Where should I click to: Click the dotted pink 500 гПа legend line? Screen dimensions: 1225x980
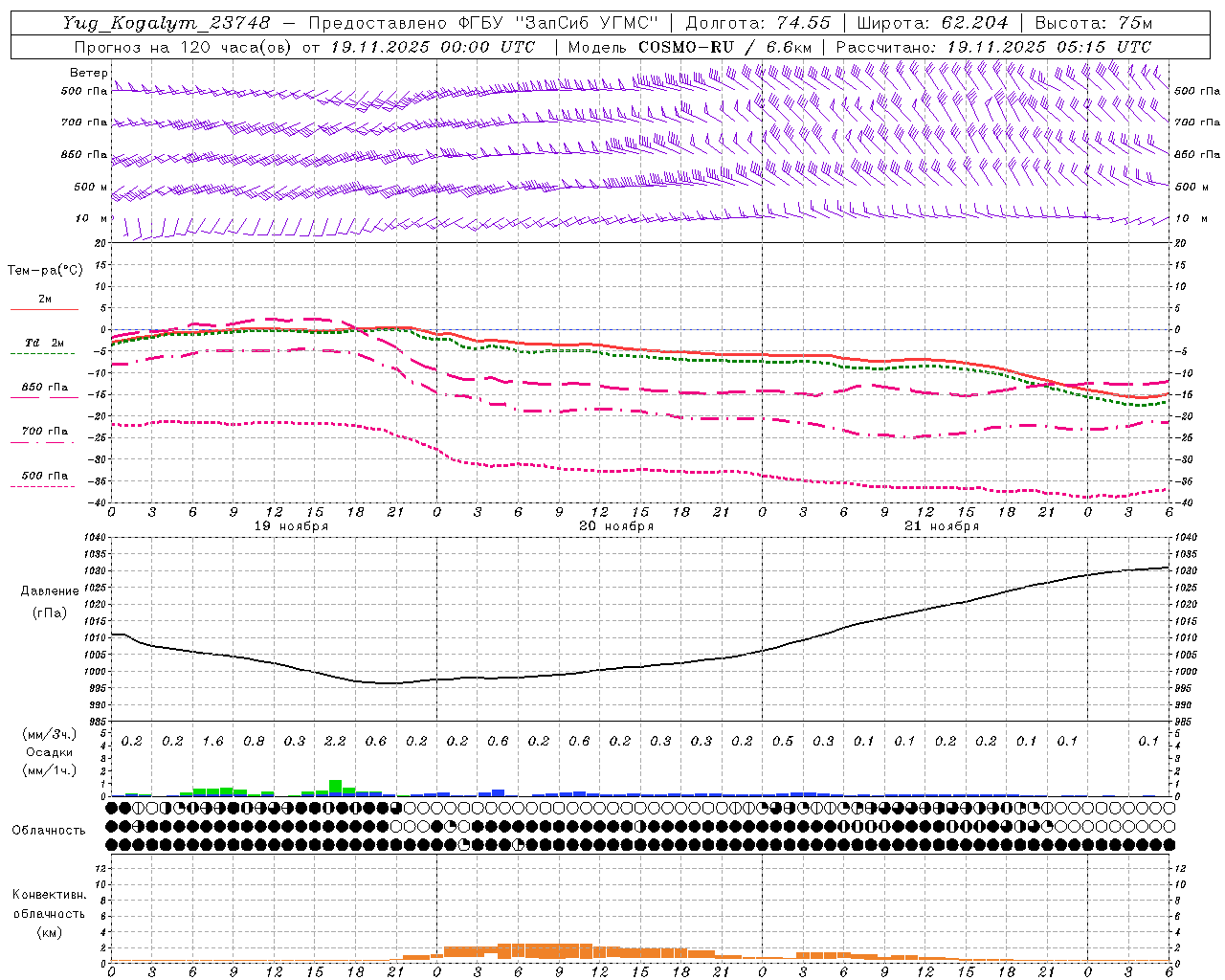pyautogui.click(x=43, y=487)
